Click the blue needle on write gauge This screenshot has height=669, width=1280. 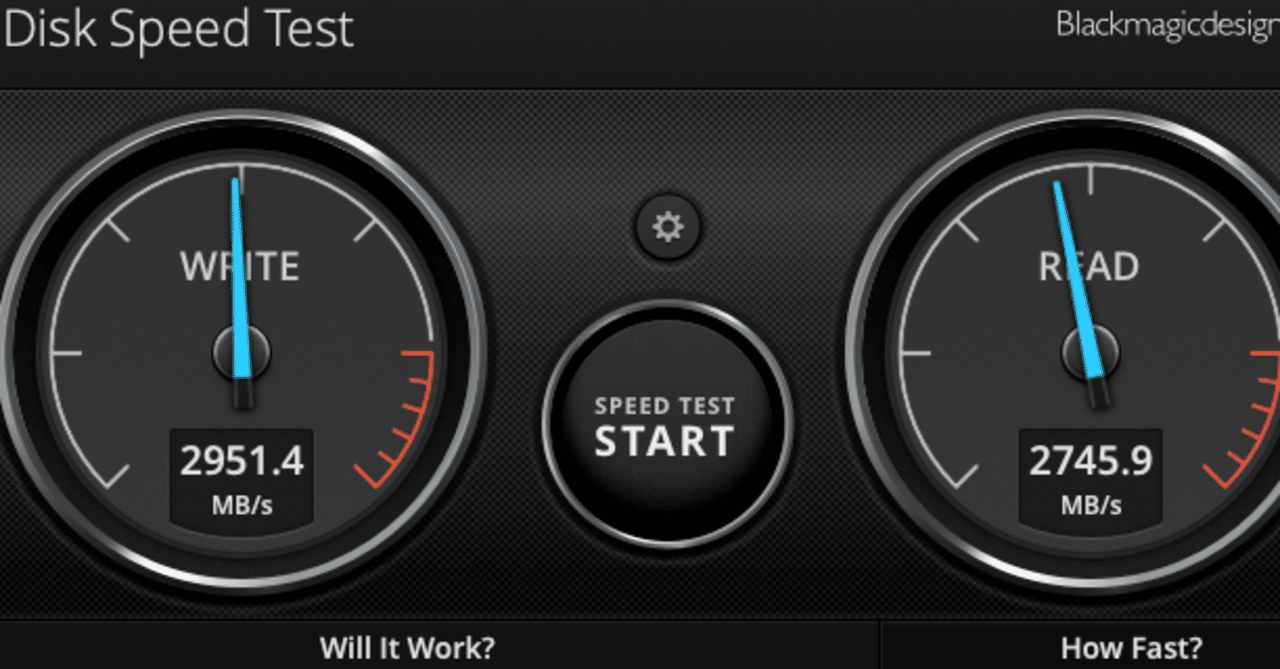(x=240, y=278)
